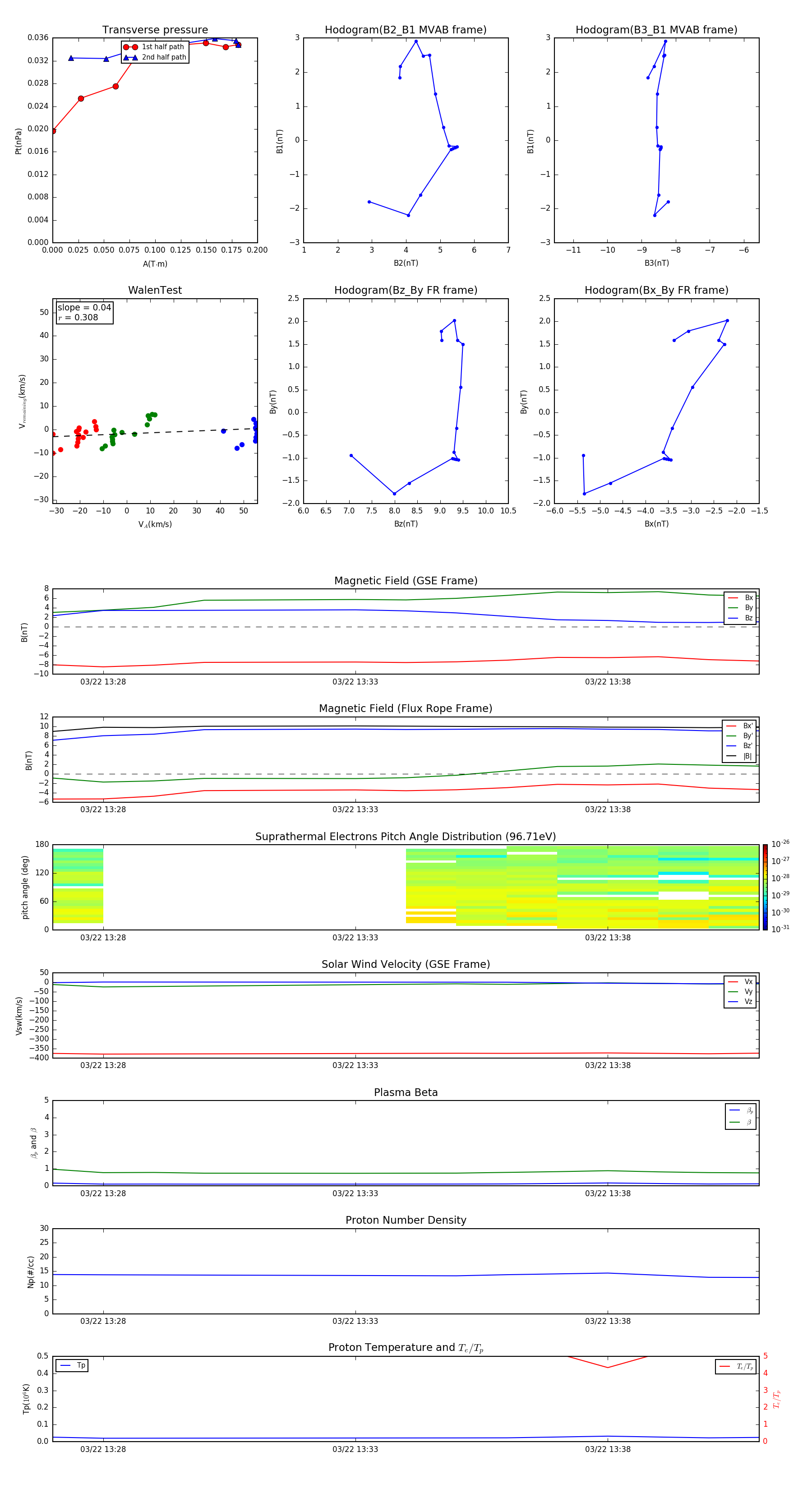Click the "2nd half path" legend entry
Screen dimensions: 812x1489
155,57
